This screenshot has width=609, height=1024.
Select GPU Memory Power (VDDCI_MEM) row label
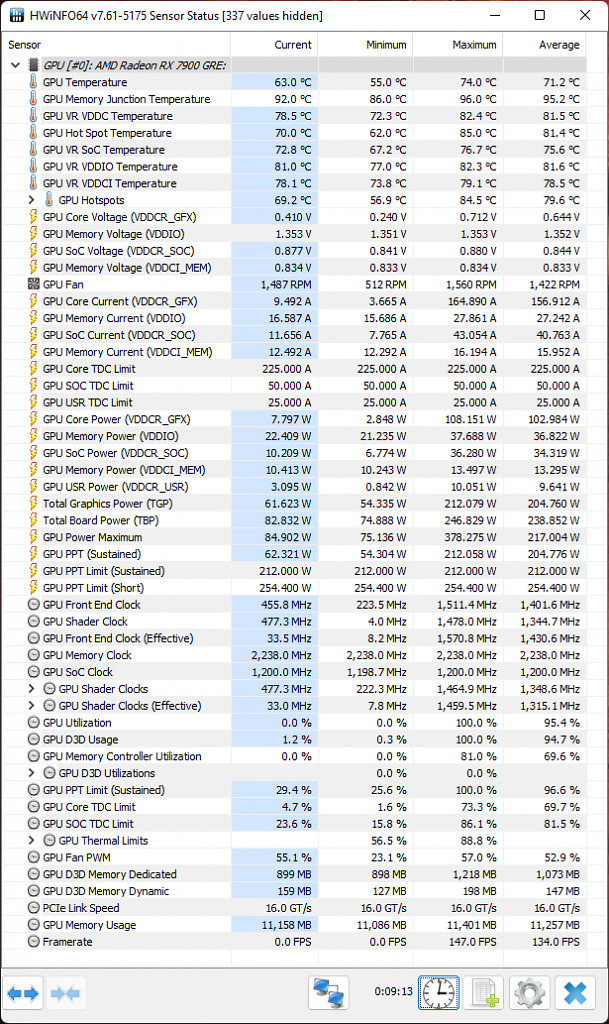[x=124, y=470]
